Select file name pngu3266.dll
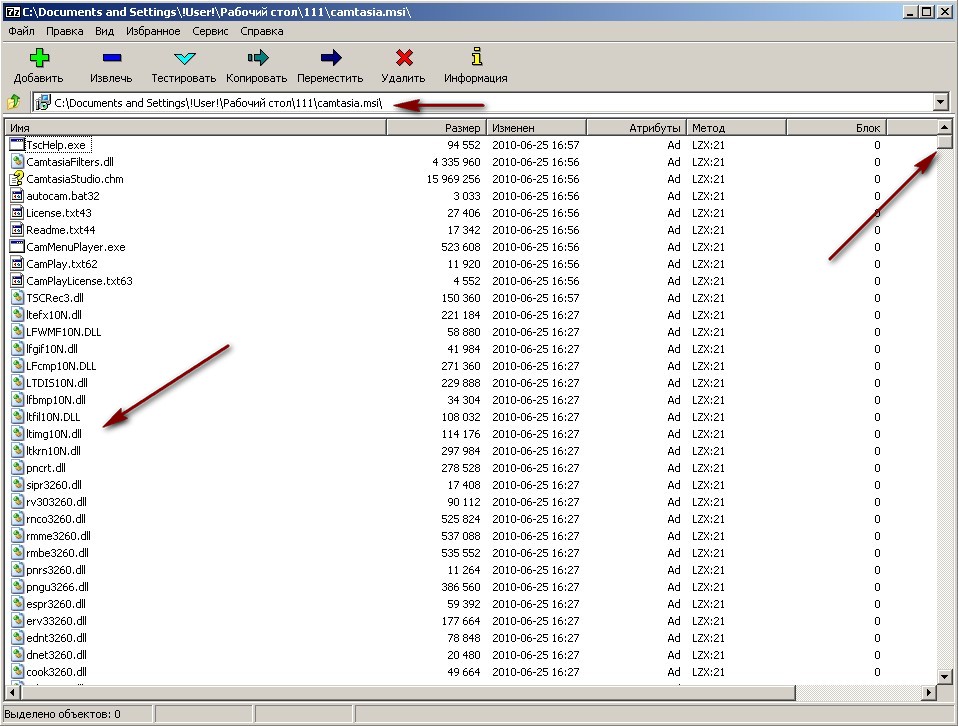This screenshot has height=726, width=958. [x=57, y=587]
